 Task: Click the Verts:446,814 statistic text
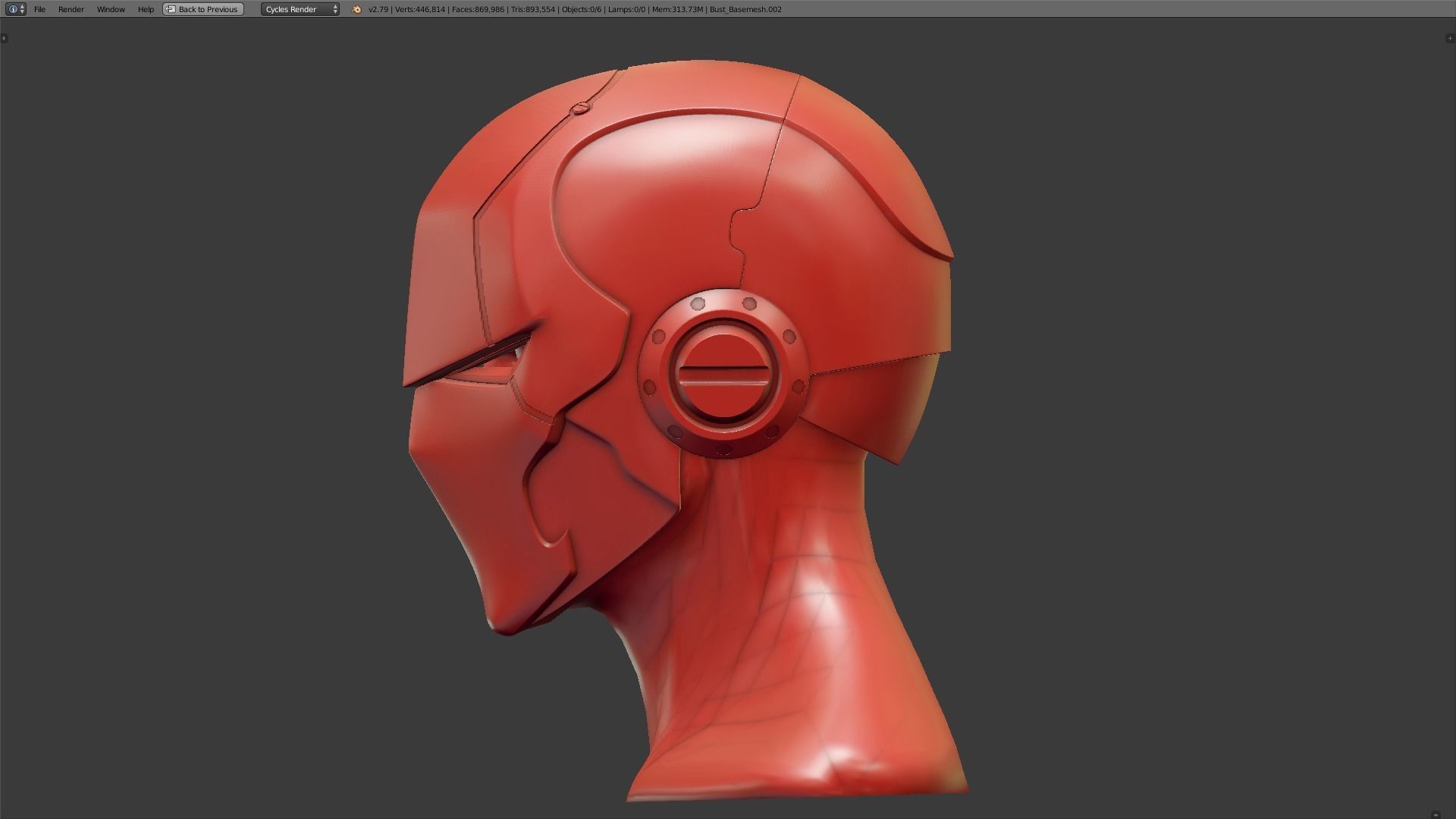pos(419,9)
